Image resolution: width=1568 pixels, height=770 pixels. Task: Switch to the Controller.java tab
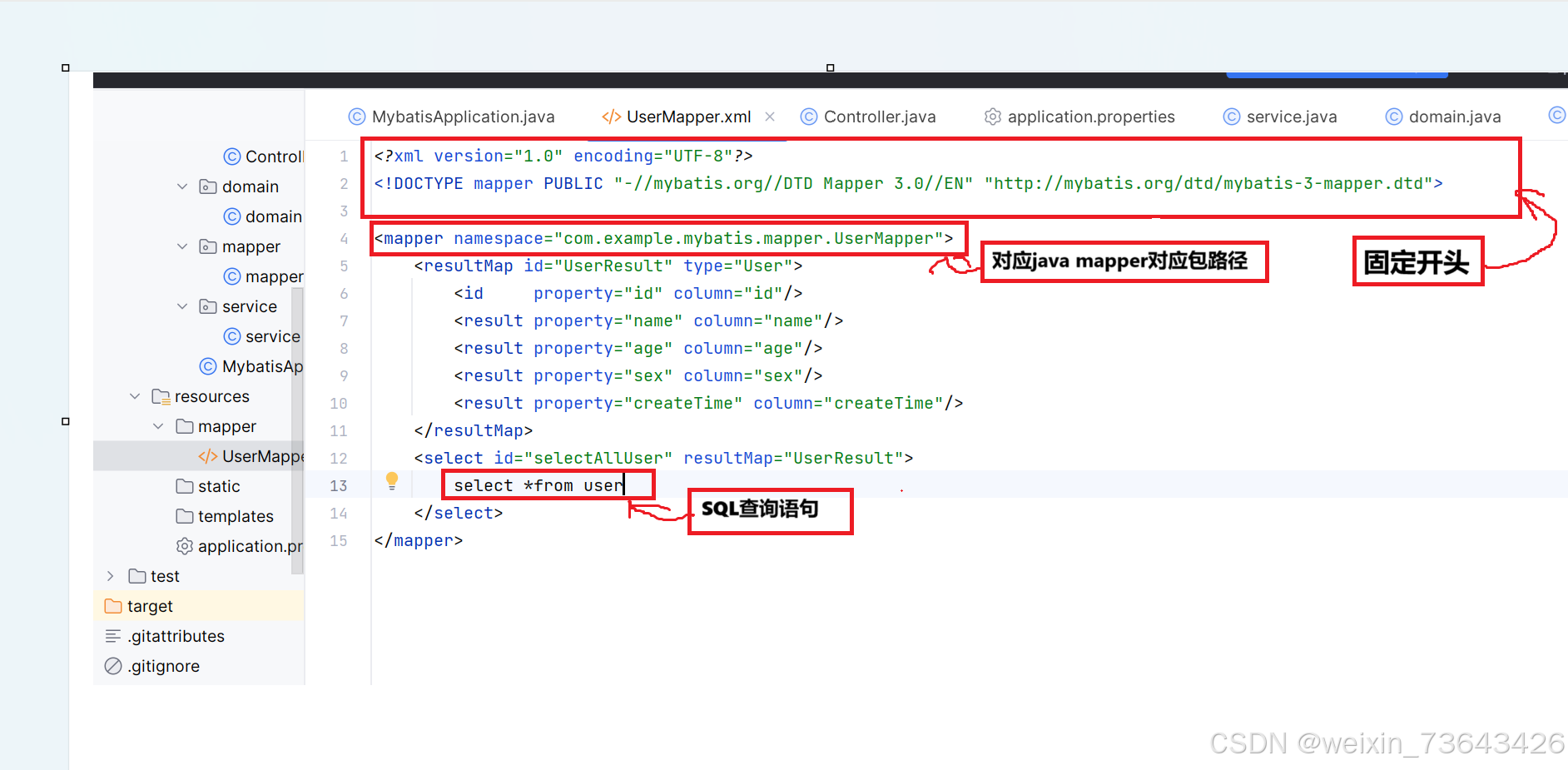878,117
